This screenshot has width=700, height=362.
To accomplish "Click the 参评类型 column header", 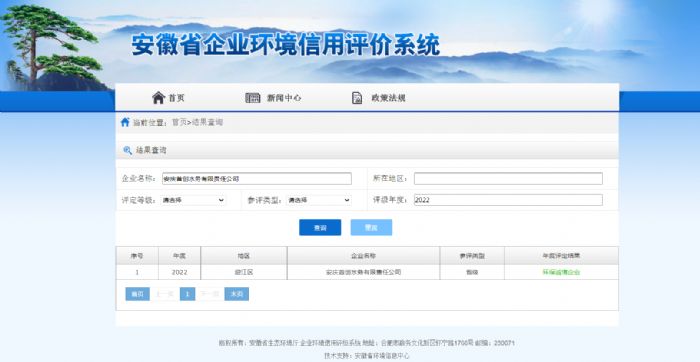I will (472, 256).
